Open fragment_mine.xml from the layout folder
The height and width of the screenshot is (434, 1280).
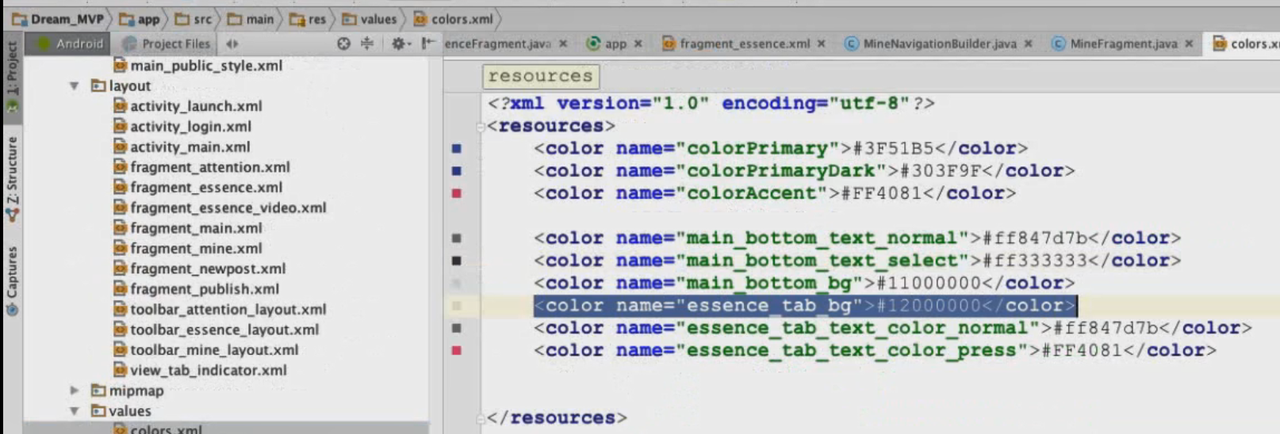[195, 249]
